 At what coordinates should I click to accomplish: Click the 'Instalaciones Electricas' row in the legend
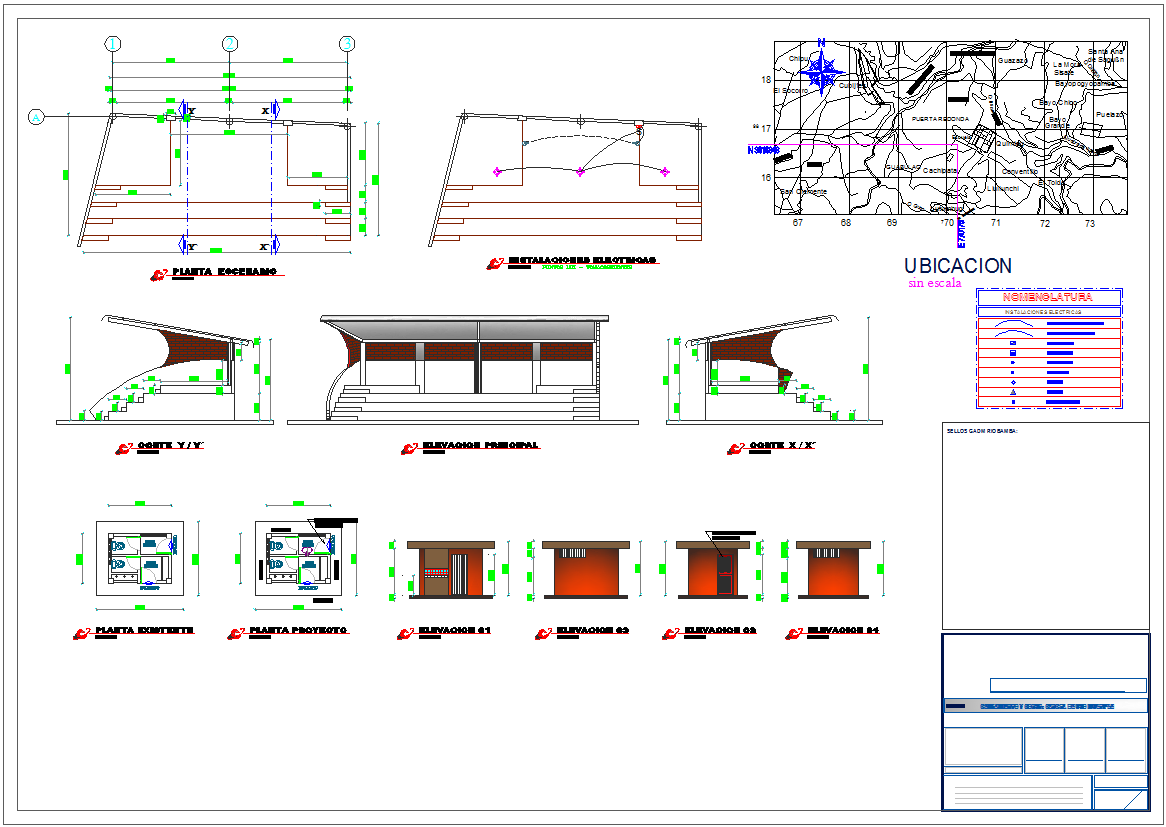(x=1048, y=312)
